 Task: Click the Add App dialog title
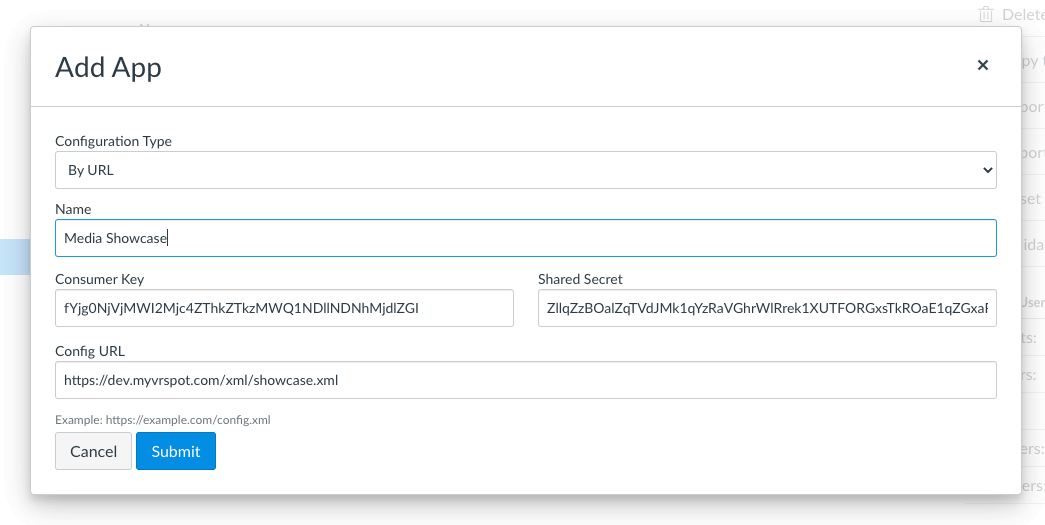108,67
